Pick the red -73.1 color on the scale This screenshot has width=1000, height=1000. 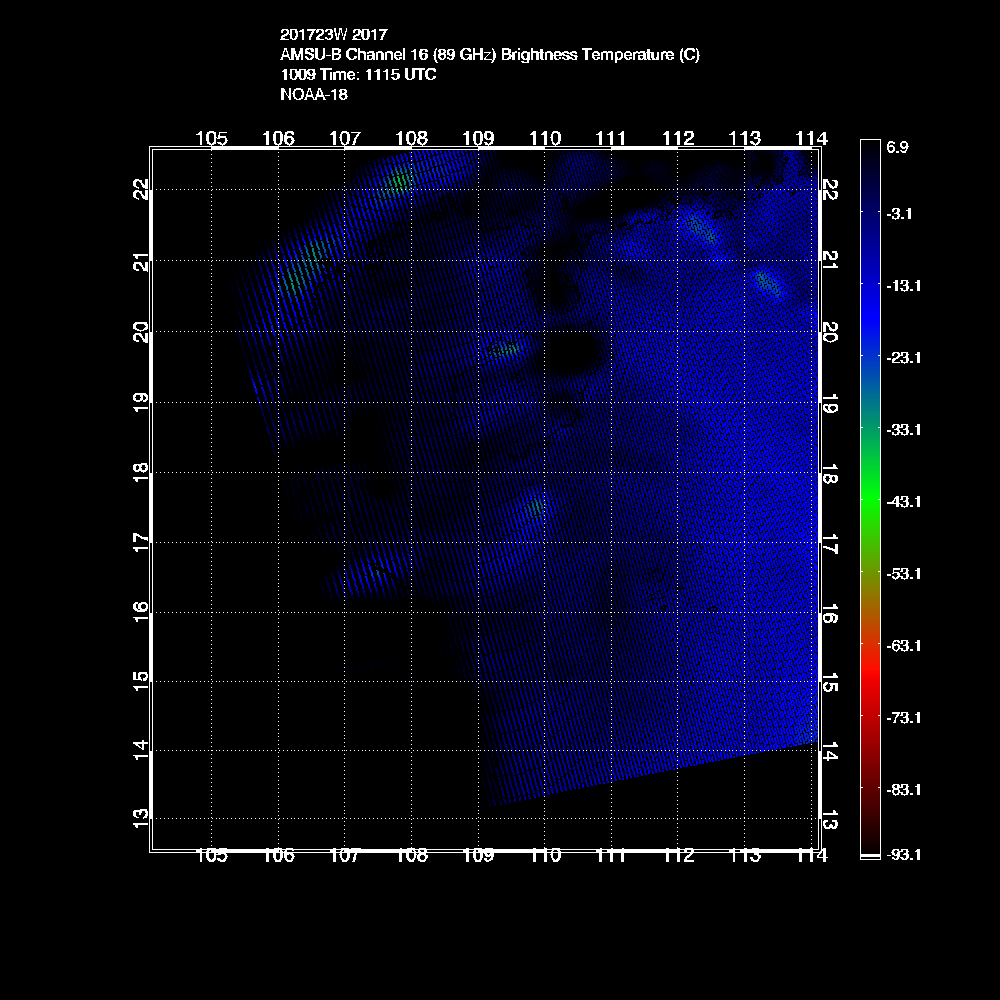click(x=868, y=717)
